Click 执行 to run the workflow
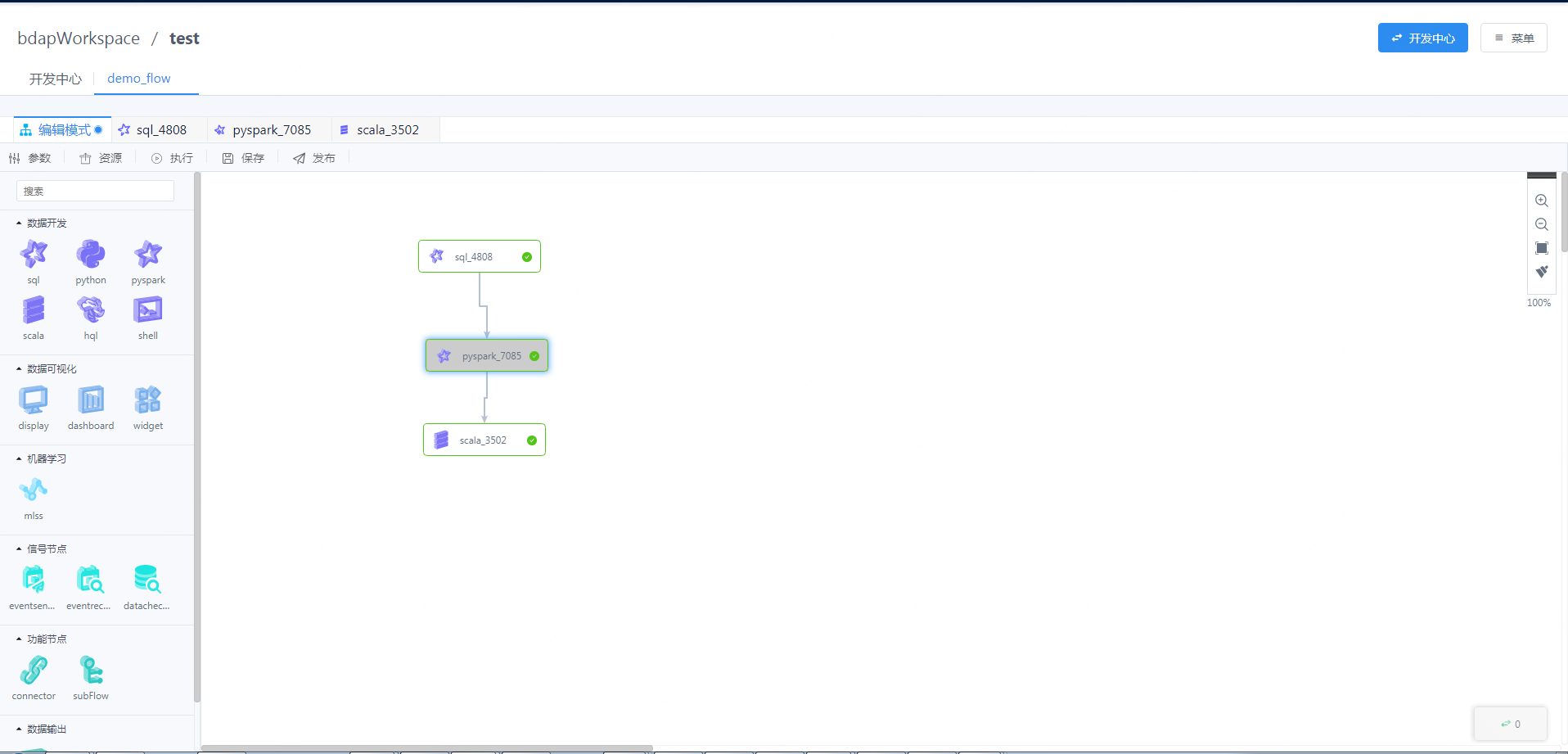Viewport: 1568px width, 754px height. click(173, 158)
